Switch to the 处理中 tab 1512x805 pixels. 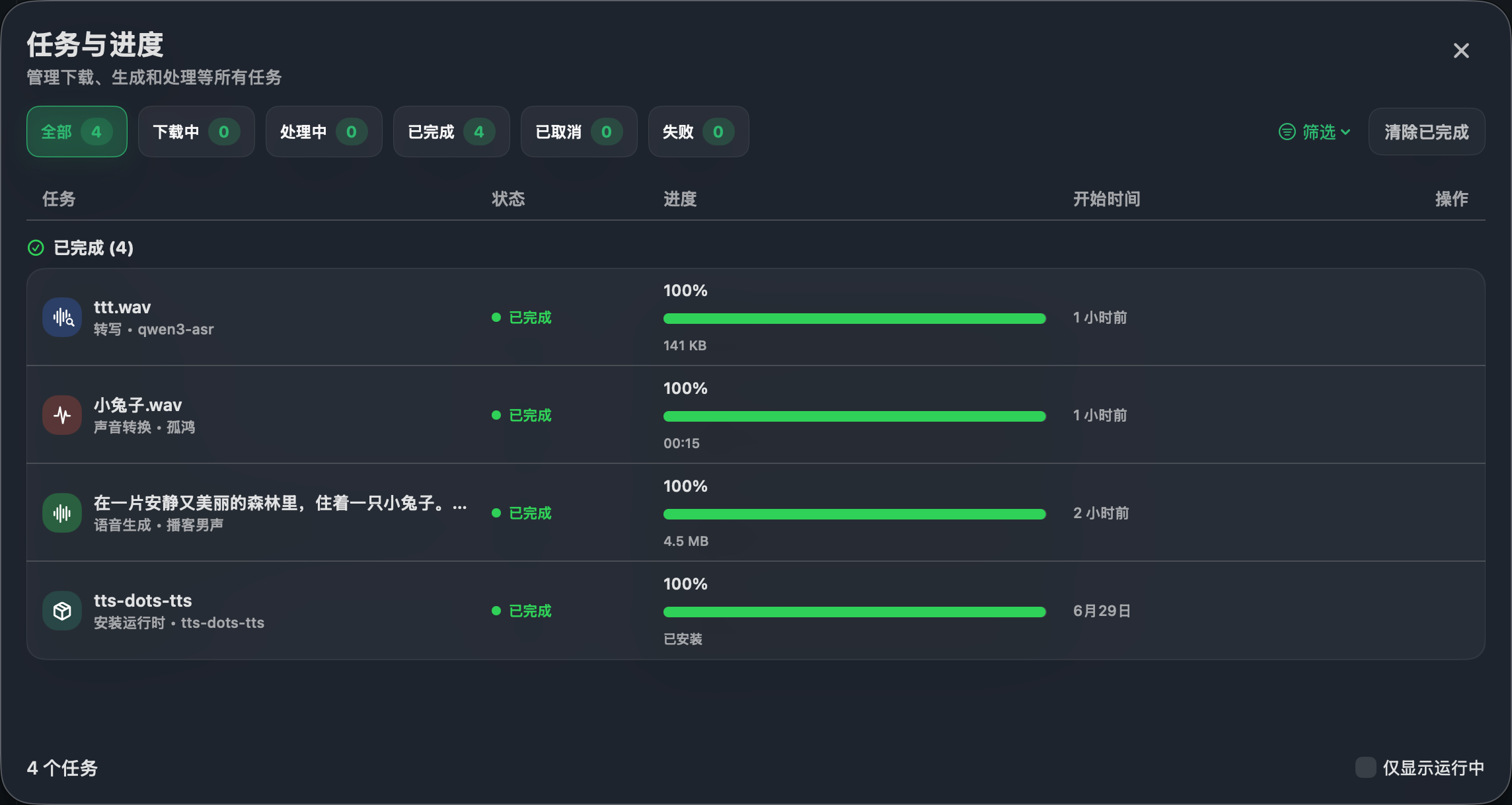[x=324, y=132]
